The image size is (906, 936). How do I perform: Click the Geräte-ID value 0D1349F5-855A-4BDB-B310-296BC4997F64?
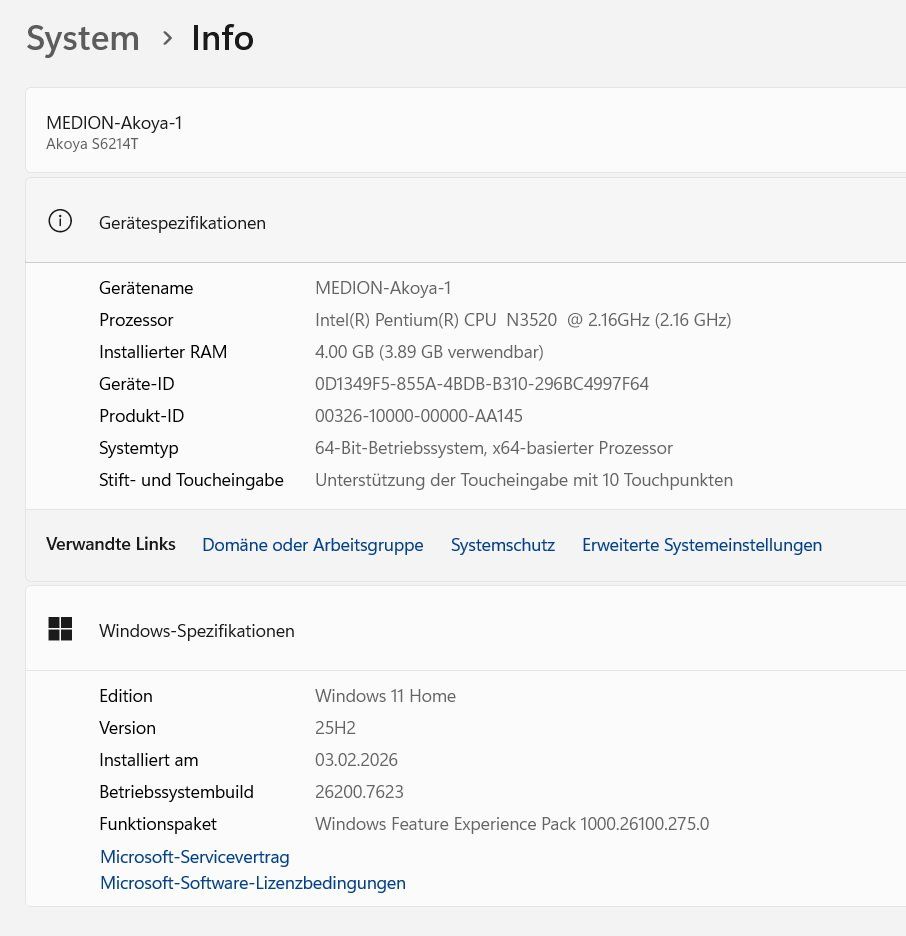(482, 384)
